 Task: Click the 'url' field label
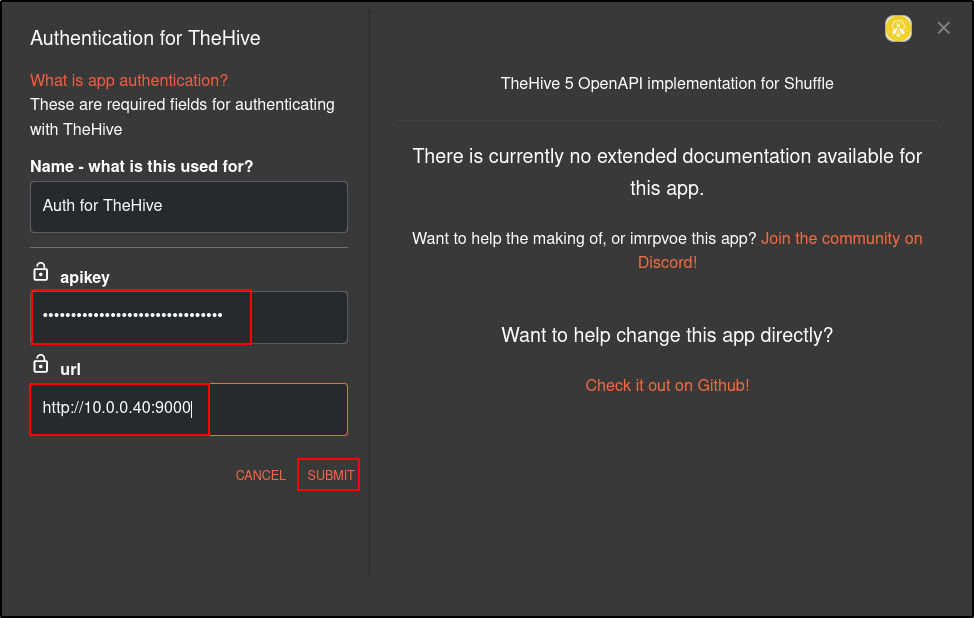point(70,369)
